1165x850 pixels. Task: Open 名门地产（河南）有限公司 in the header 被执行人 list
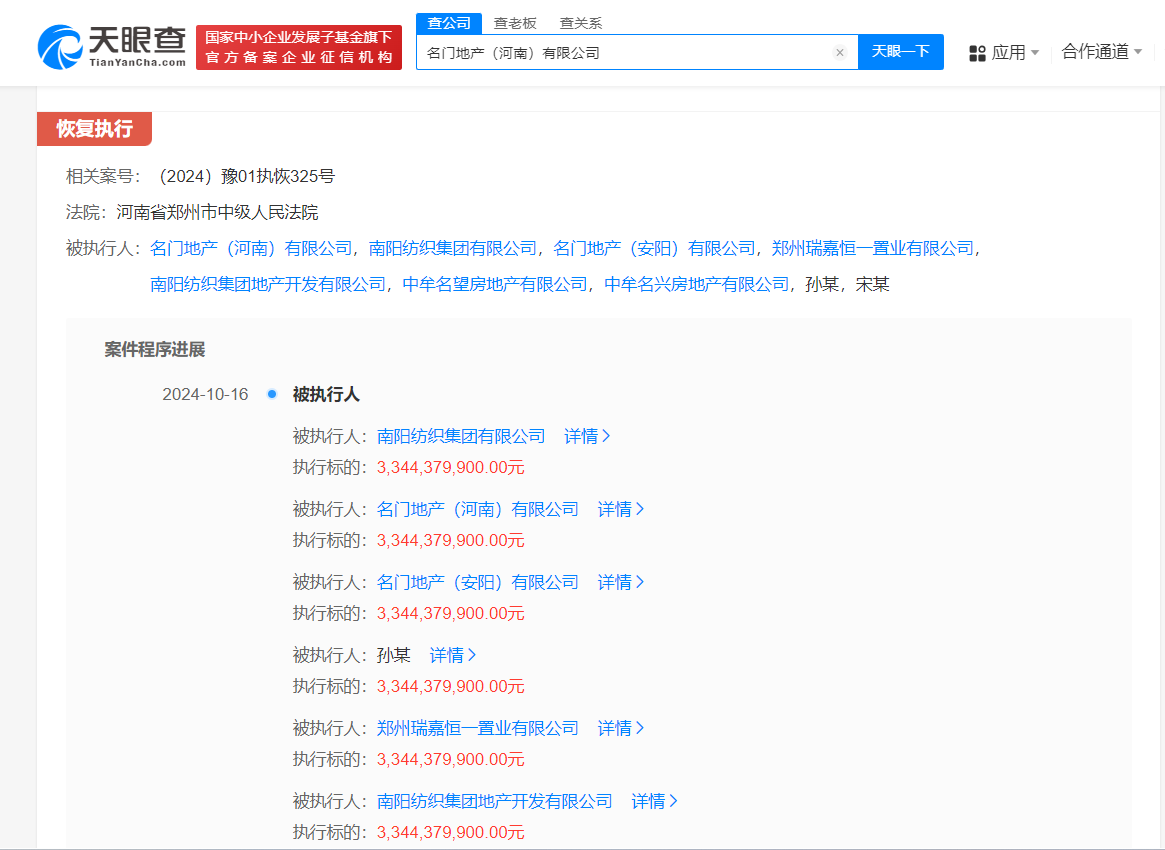[x=251, y=248]
